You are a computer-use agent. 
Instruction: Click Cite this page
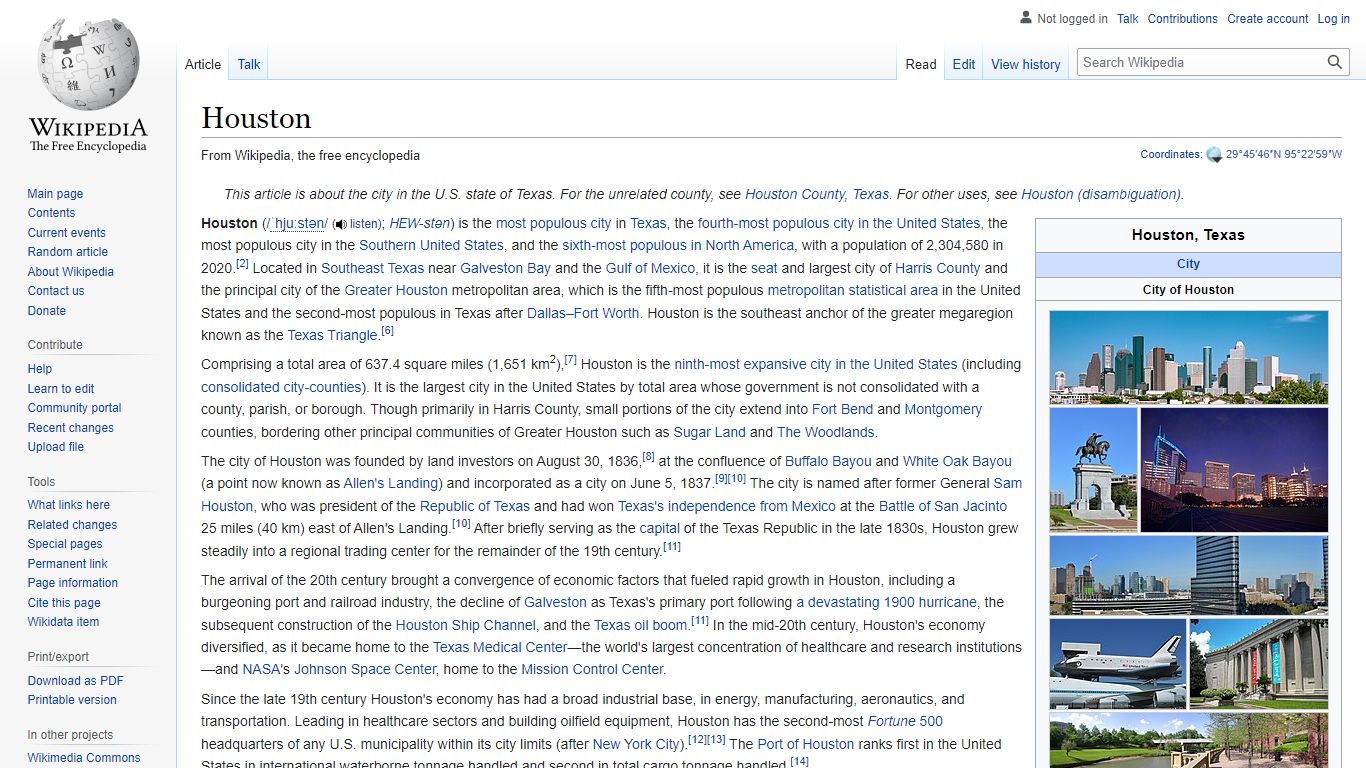(x=64, y=603)
